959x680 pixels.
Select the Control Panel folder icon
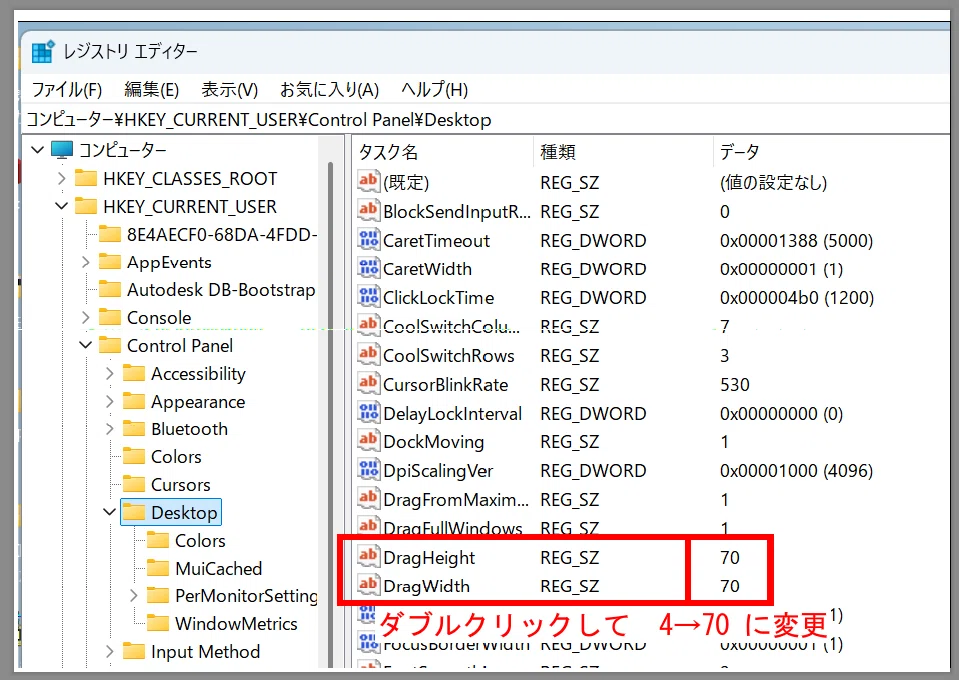point(109,346)
